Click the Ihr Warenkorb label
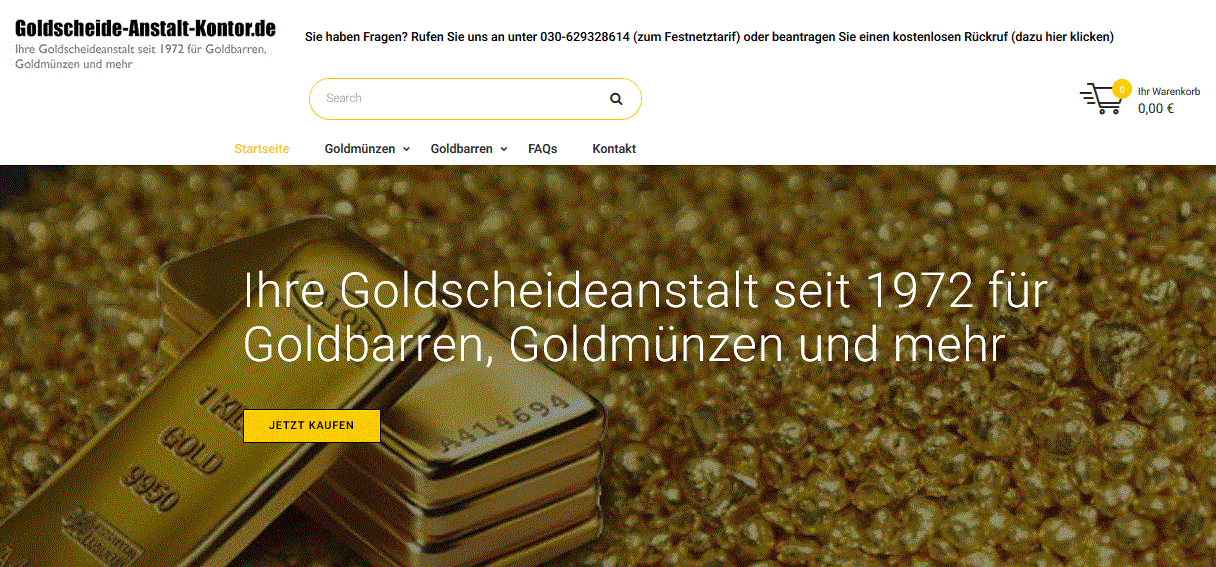 coord(1169,91)
